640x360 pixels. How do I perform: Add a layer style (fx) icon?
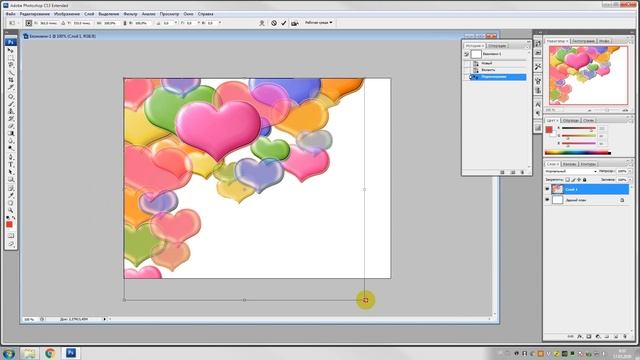click(580, 336)
